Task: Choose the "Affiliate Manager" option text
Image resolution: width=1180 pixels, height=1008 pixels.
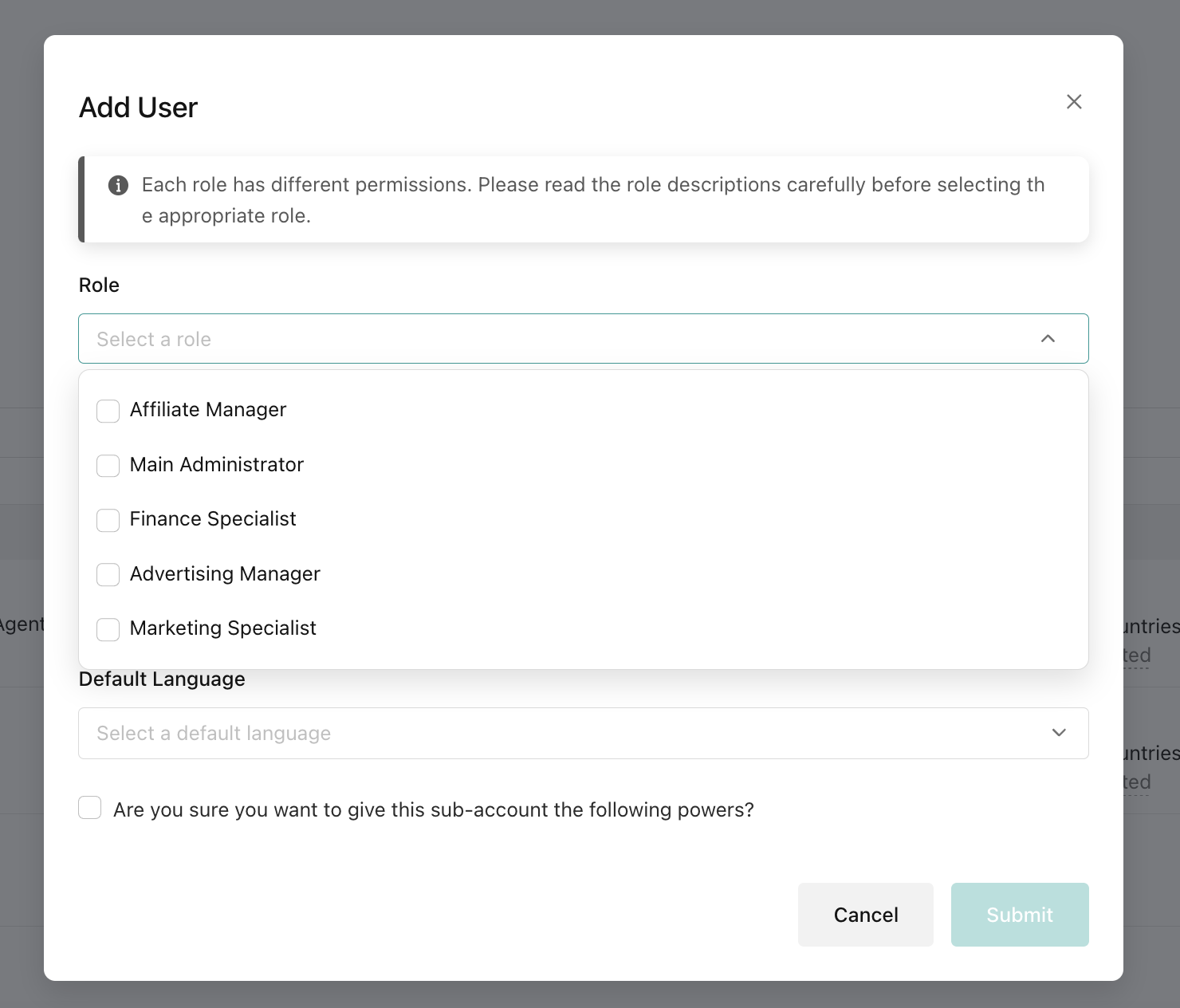Action: click(x=207, y=410)
